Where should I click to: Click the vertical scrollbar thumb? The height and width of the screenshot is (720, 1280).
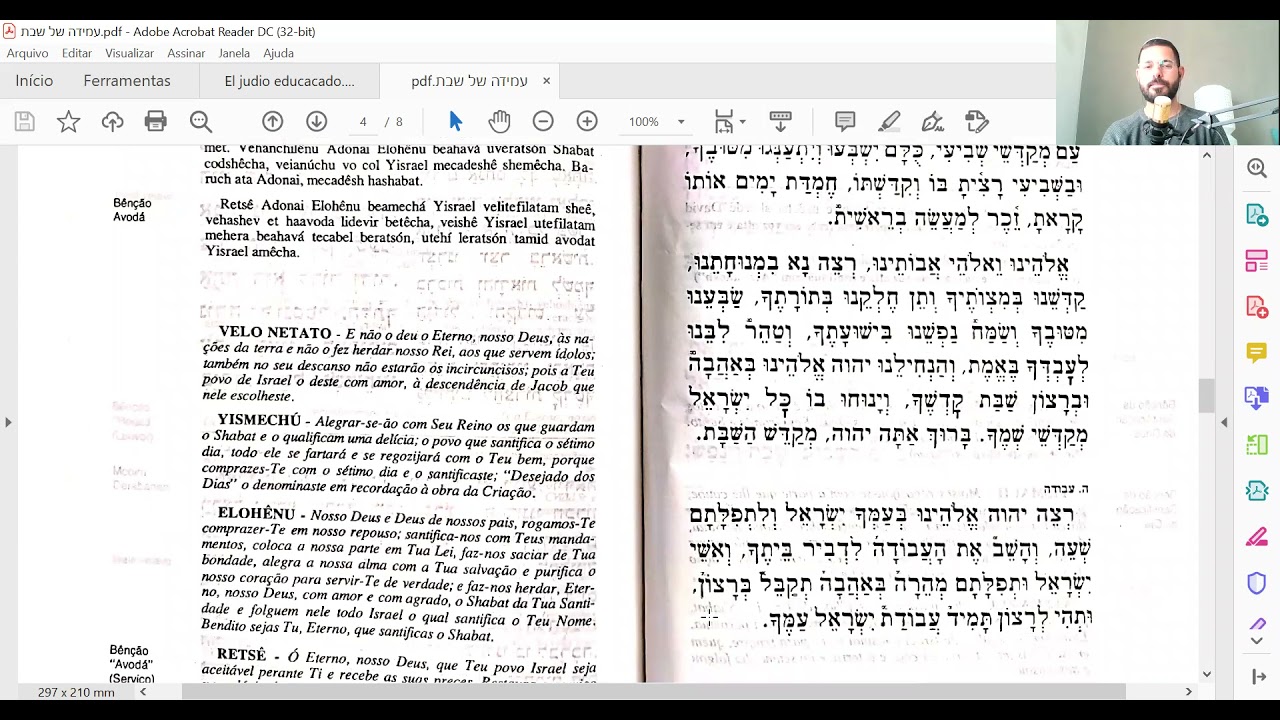1207,396
